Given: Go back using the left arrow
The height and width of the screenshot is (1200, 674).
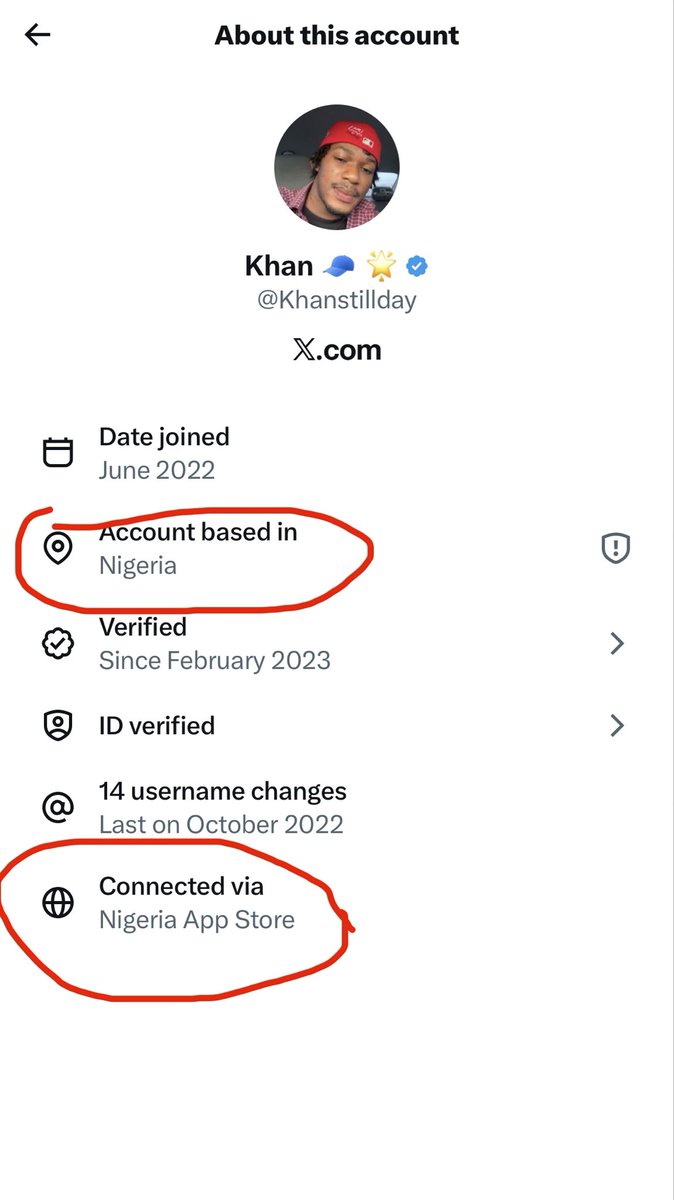Looking at the screenshot, I should coord(37,35).
